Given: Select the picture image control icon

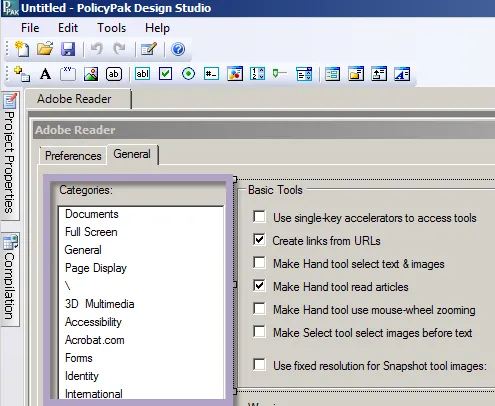Looking at the screenshot, I should point(91,74).
